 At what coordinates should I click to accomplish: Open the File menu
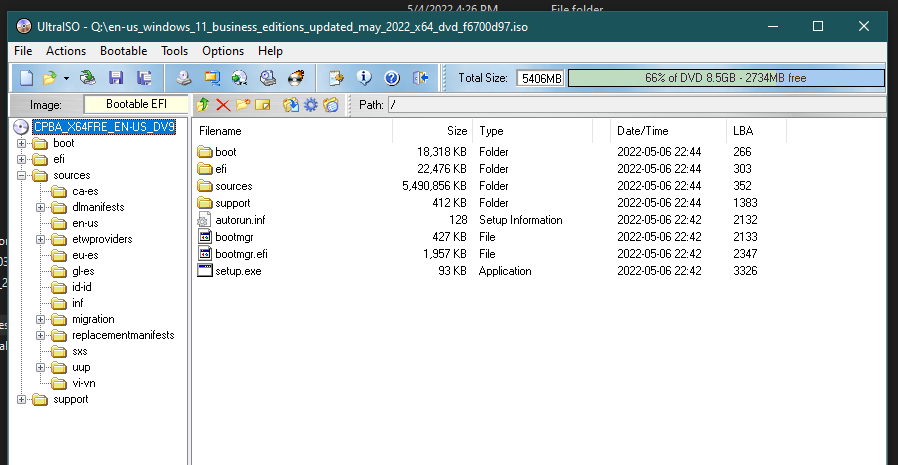pyautogui.click(x=23, y=51)
